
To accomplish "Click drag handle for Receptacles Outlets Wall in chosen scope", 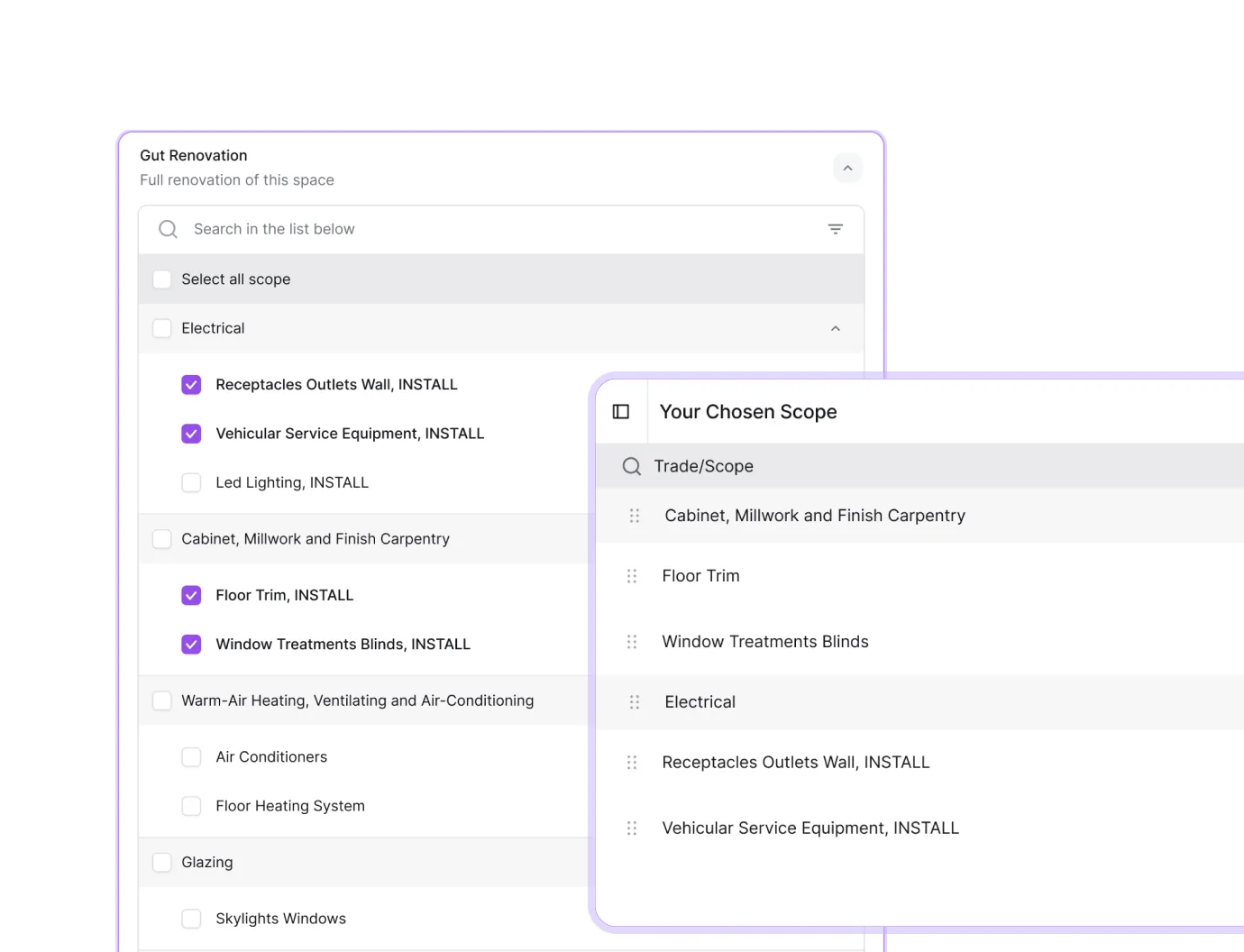I will pos(632,763).
